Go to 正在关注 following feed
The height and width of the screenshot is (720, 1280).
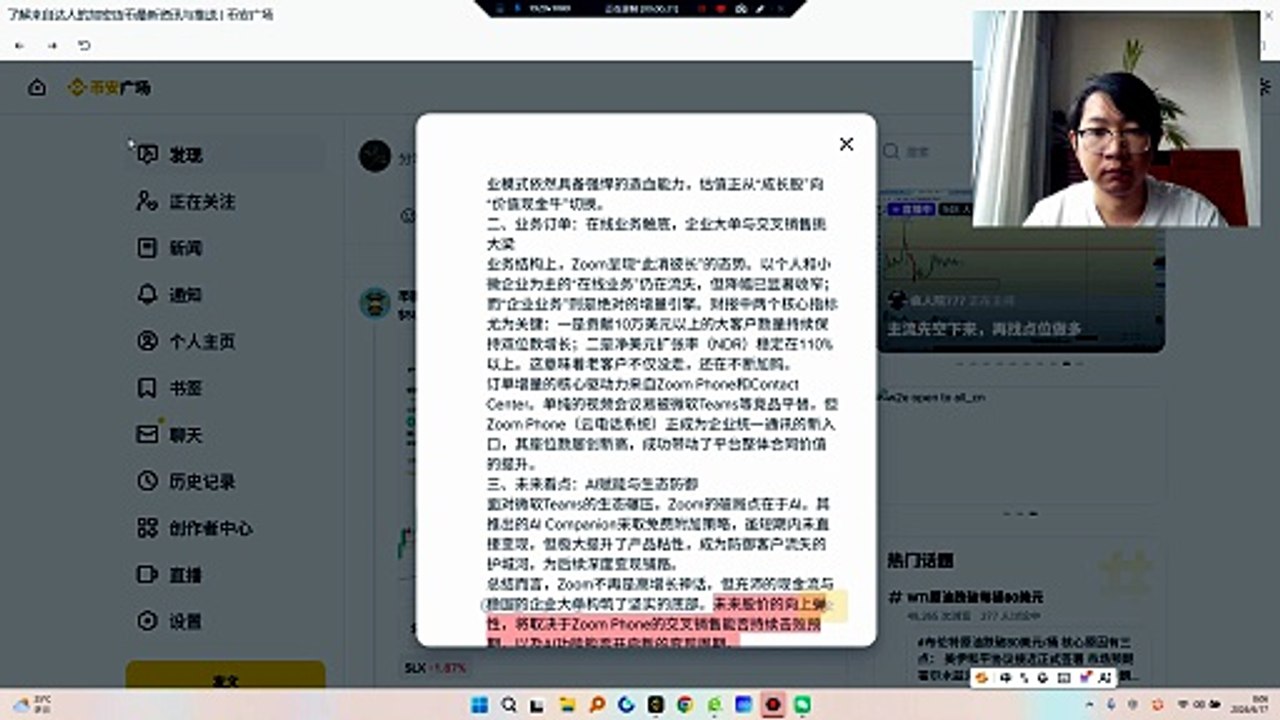coord(225,201)
